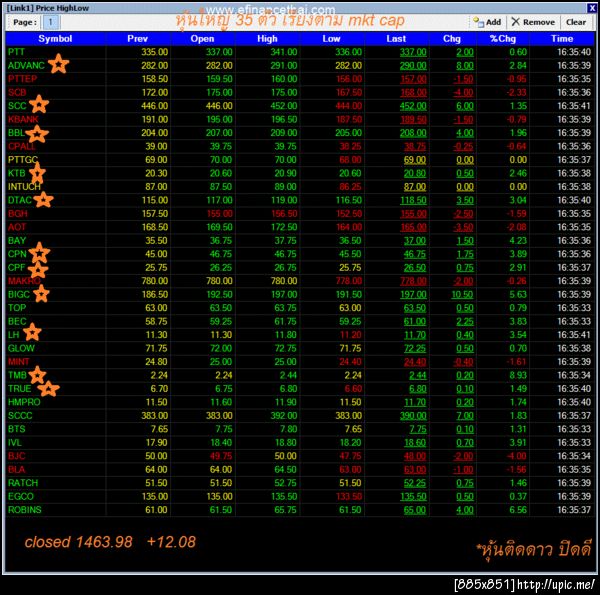Click ADVANC last price 290.00
Screen dimensions: 600x595
click(x=413, y=66)
